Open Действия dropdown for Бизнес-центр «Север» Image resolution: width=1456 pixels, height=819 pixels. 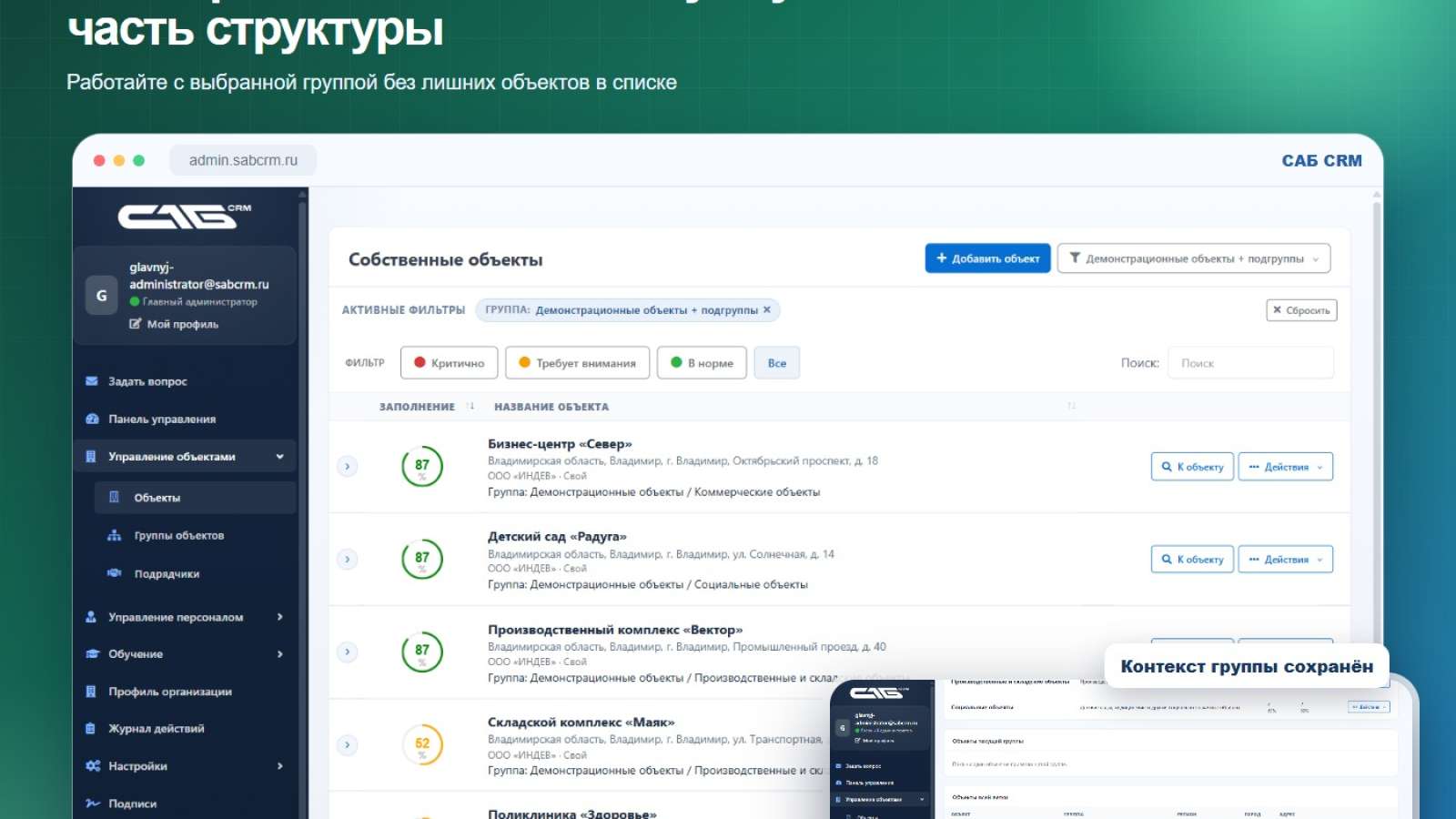(1285, 467)
